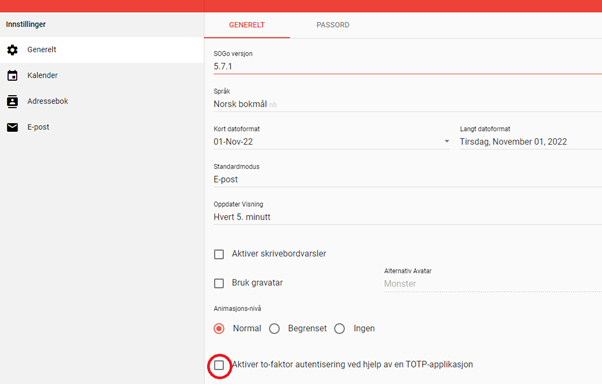Enable TOTP two-factor authentication checkbox
602x384 pixels.
pyautogui.click(x=219, y=365)
